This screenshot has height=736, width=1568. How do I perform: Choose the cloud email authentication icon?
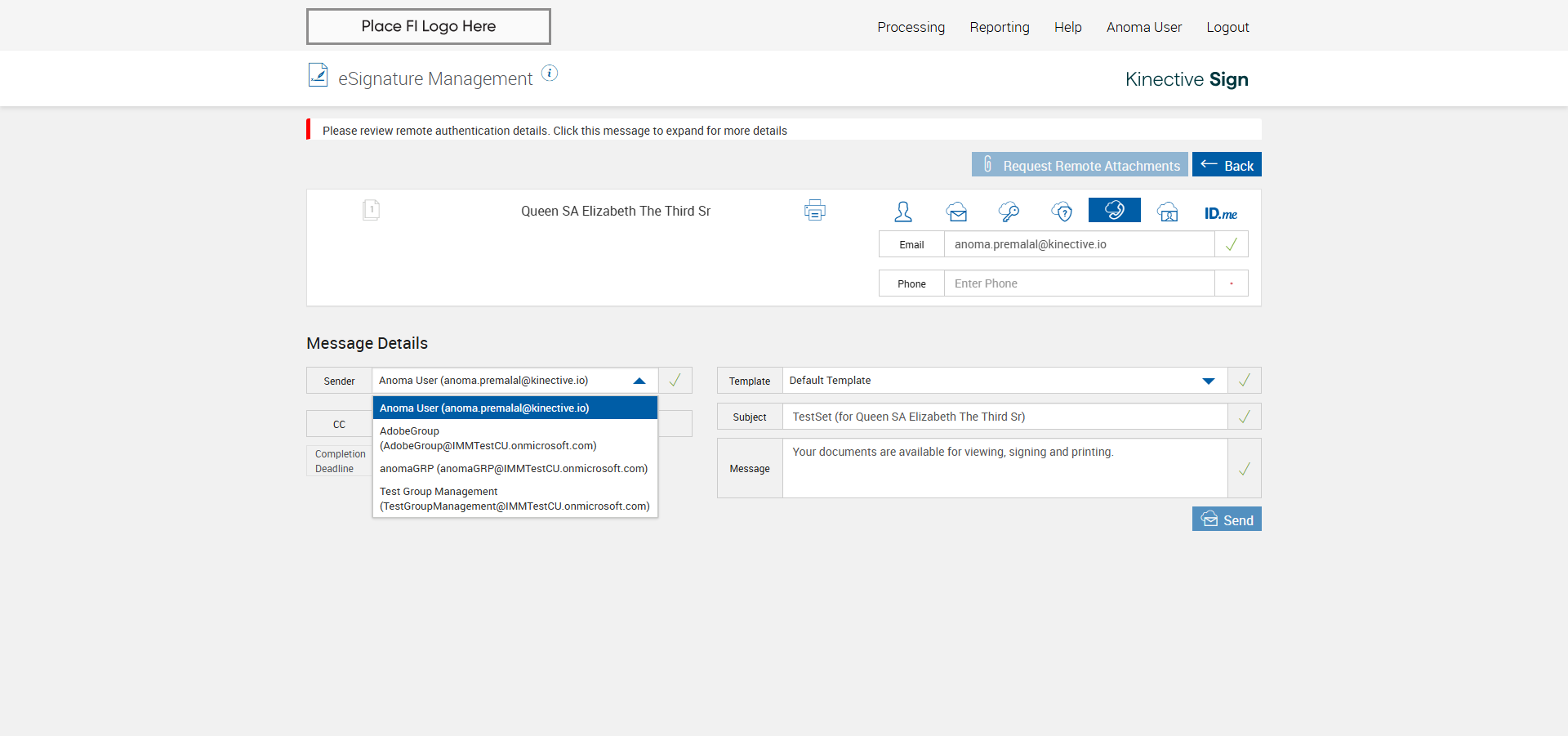click(957, 212)
